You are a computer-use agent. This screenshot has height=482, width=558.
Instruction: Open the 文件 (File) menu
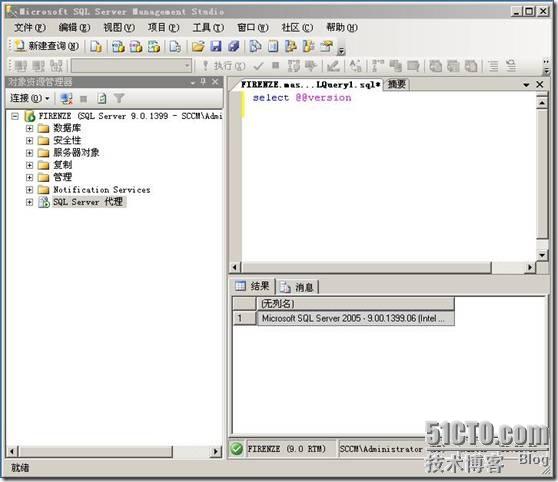point(30,27)
